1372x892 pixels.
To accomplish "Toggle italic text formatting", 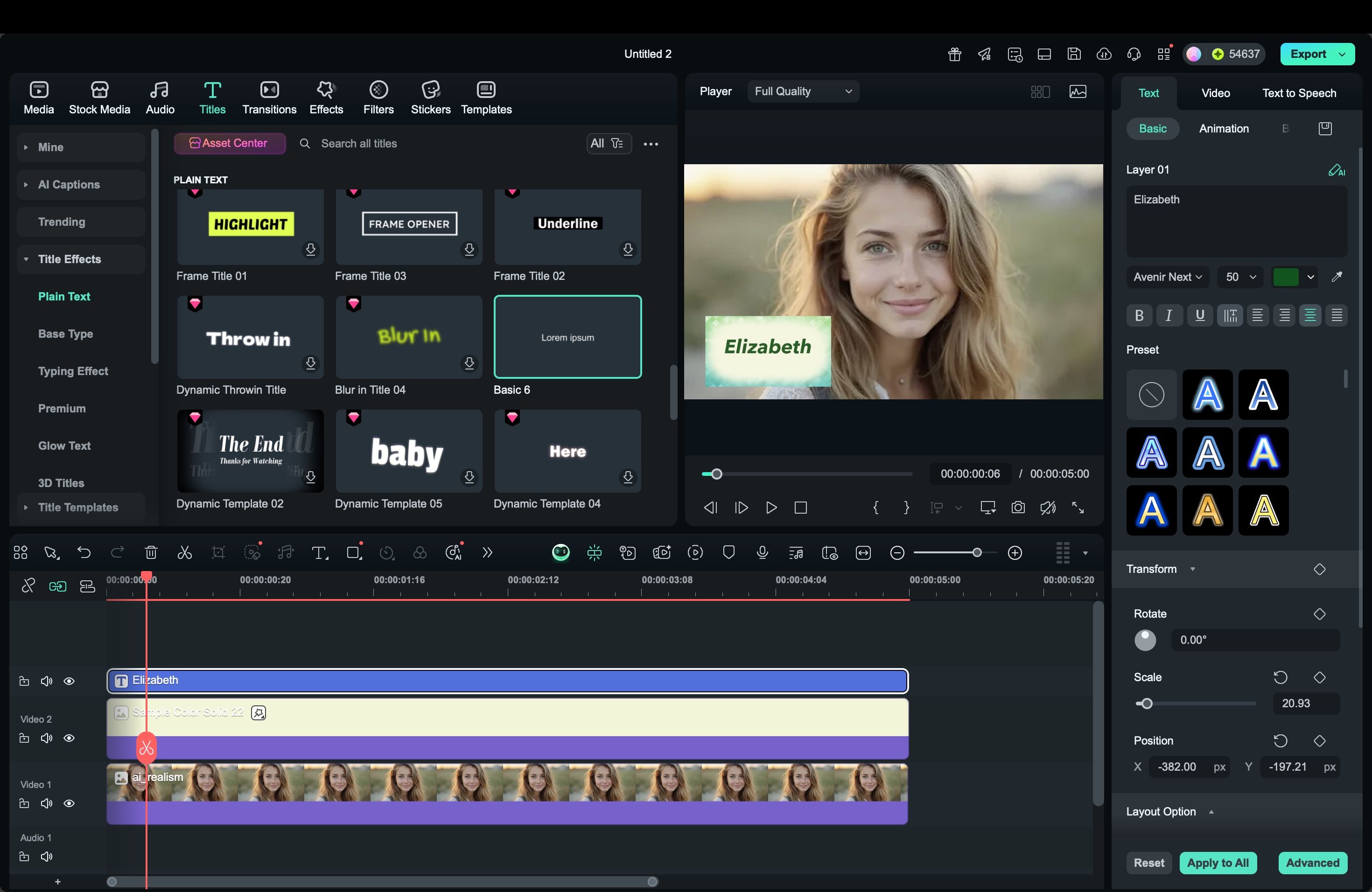I will pos(1169,315).
